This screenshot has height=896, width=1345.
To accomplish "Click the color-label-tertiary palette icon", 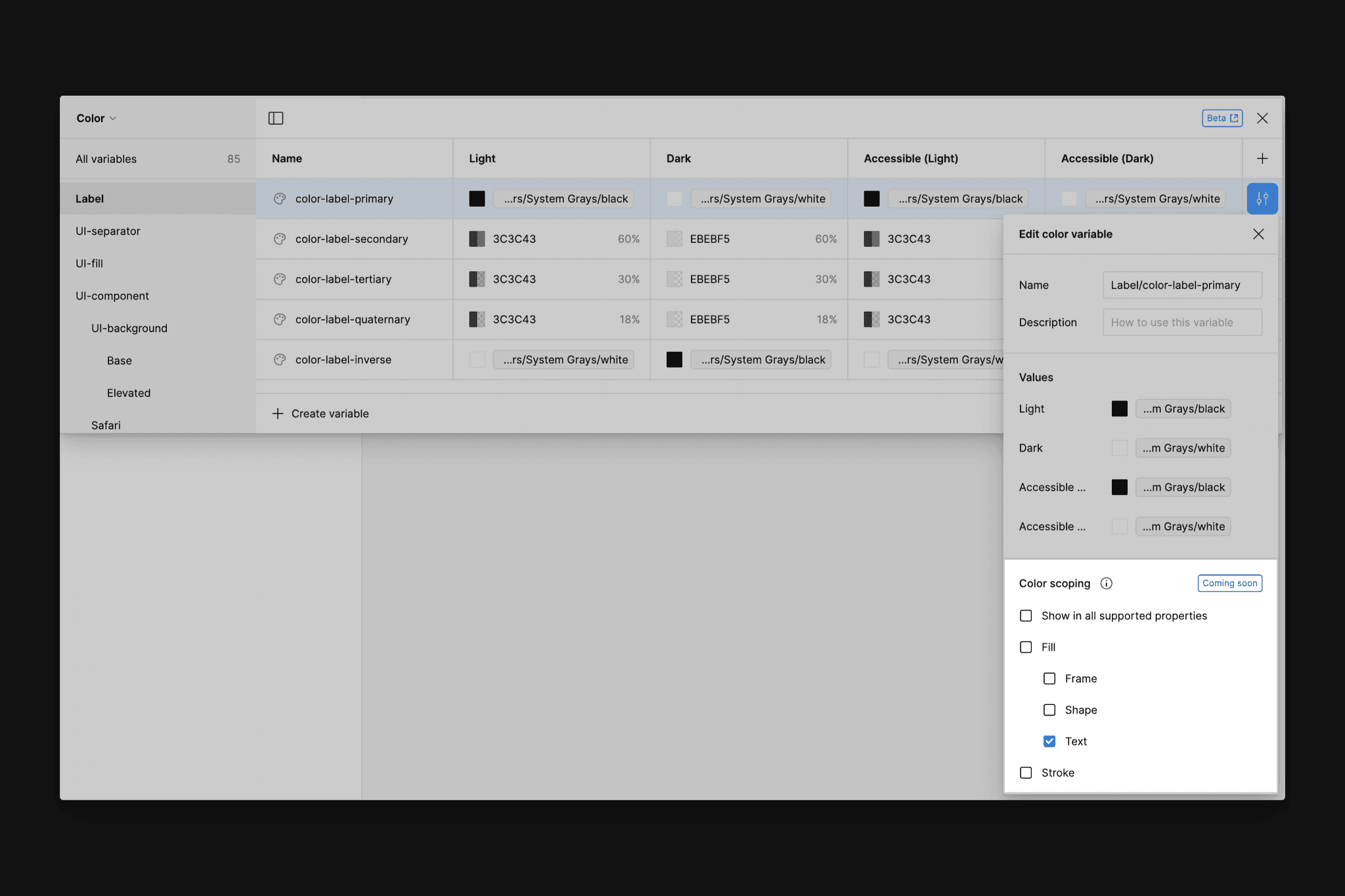I will pos(280,279).
